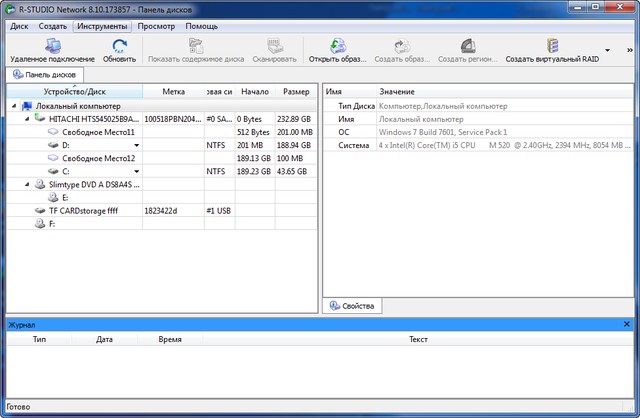
Task: Click the Создать виртуальный RAID icon
Action: click(x=552, y=45)
